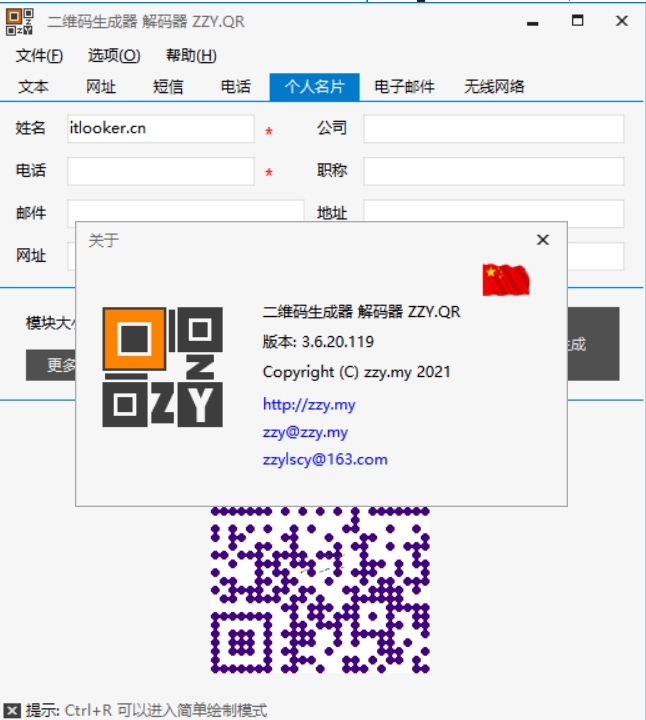Viewport: 646px width, 720px height.
Task: Click the zzy@zzy.my email link
Action: click(305, 432)
